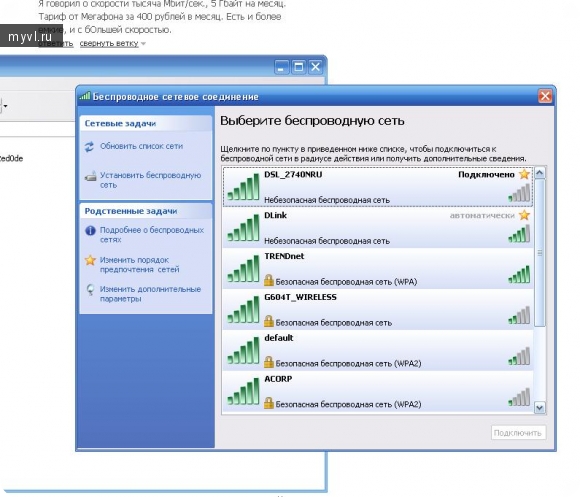Click the gold star next to Подключено
Viewport: 580px width, 497px height.
point(524,174)
